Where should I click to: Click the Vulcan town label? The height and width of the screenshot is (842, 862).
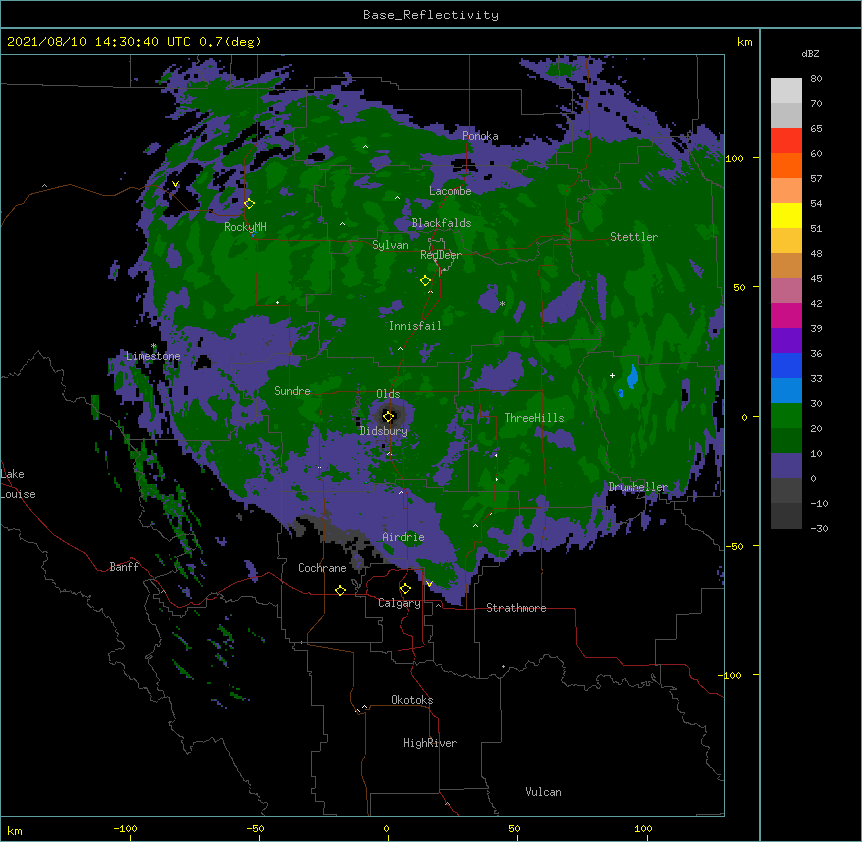click(x=543, y=792)
